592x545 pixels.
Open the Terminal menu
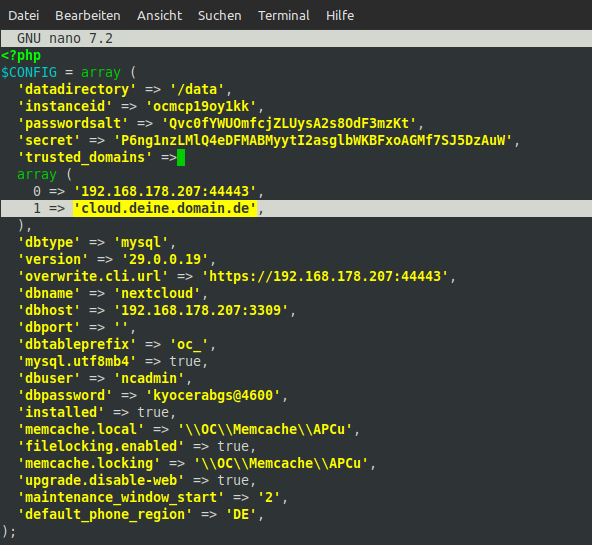tap(284, 15)
